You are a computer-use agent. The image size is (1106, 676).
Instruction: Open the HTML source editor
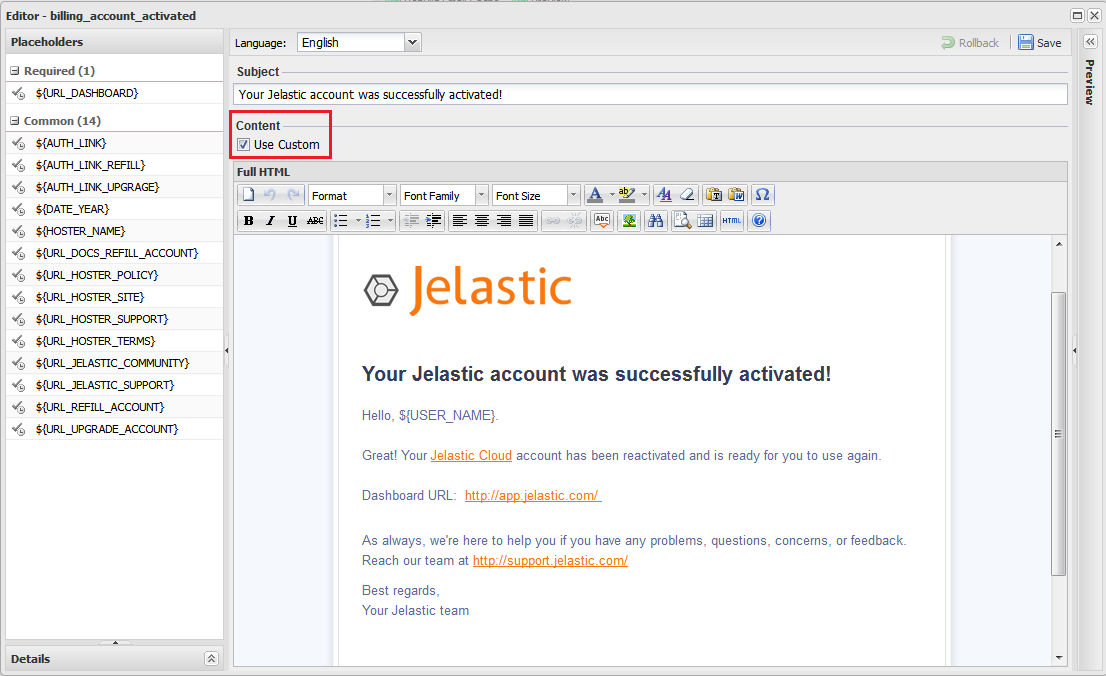[731, 221]
